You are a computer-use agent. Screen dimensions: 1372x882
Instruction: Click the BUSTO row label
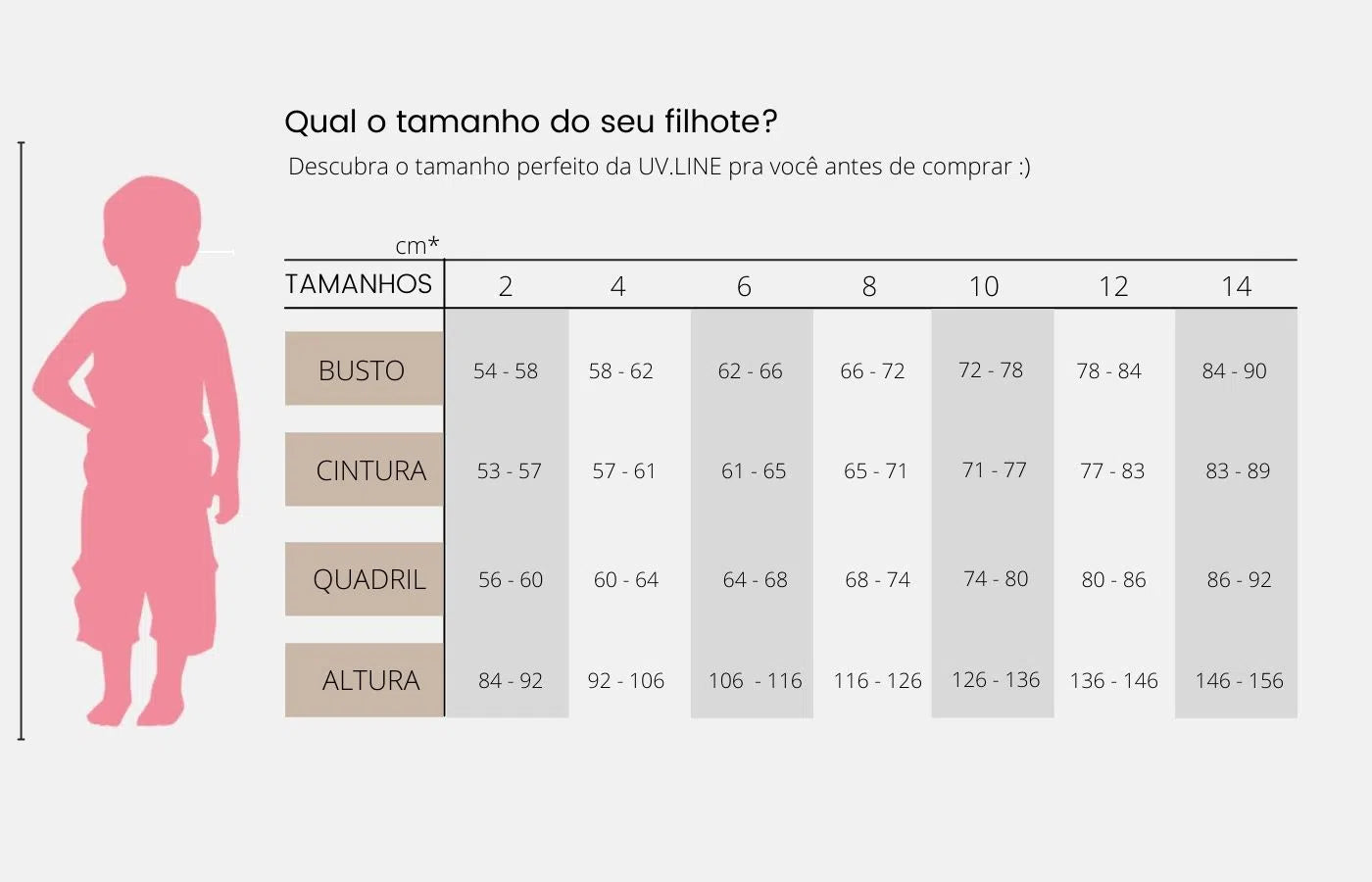[x=362, y=370]
